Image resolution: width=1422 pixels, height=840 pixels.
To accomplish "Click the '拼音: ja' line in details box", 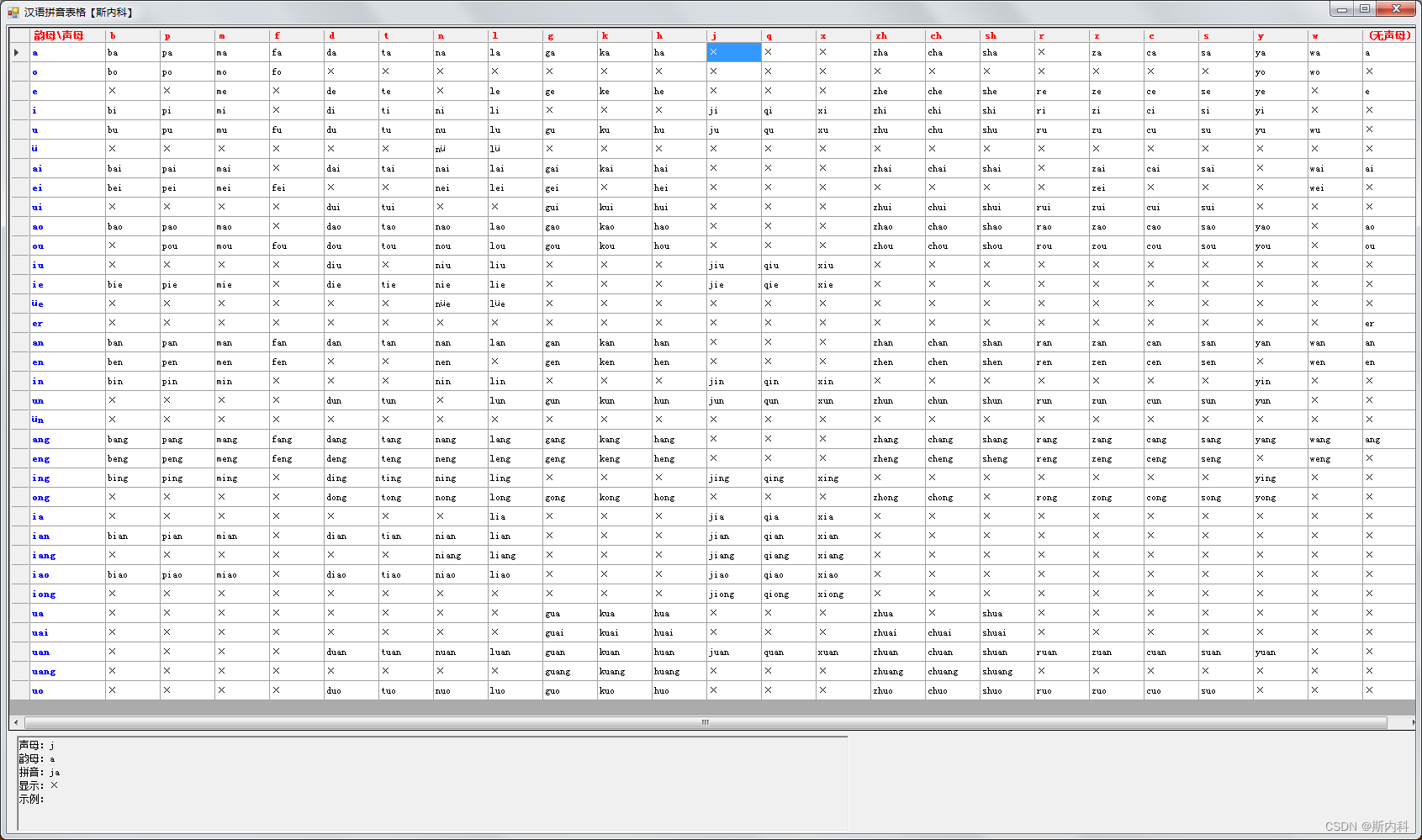I will 40,772.
